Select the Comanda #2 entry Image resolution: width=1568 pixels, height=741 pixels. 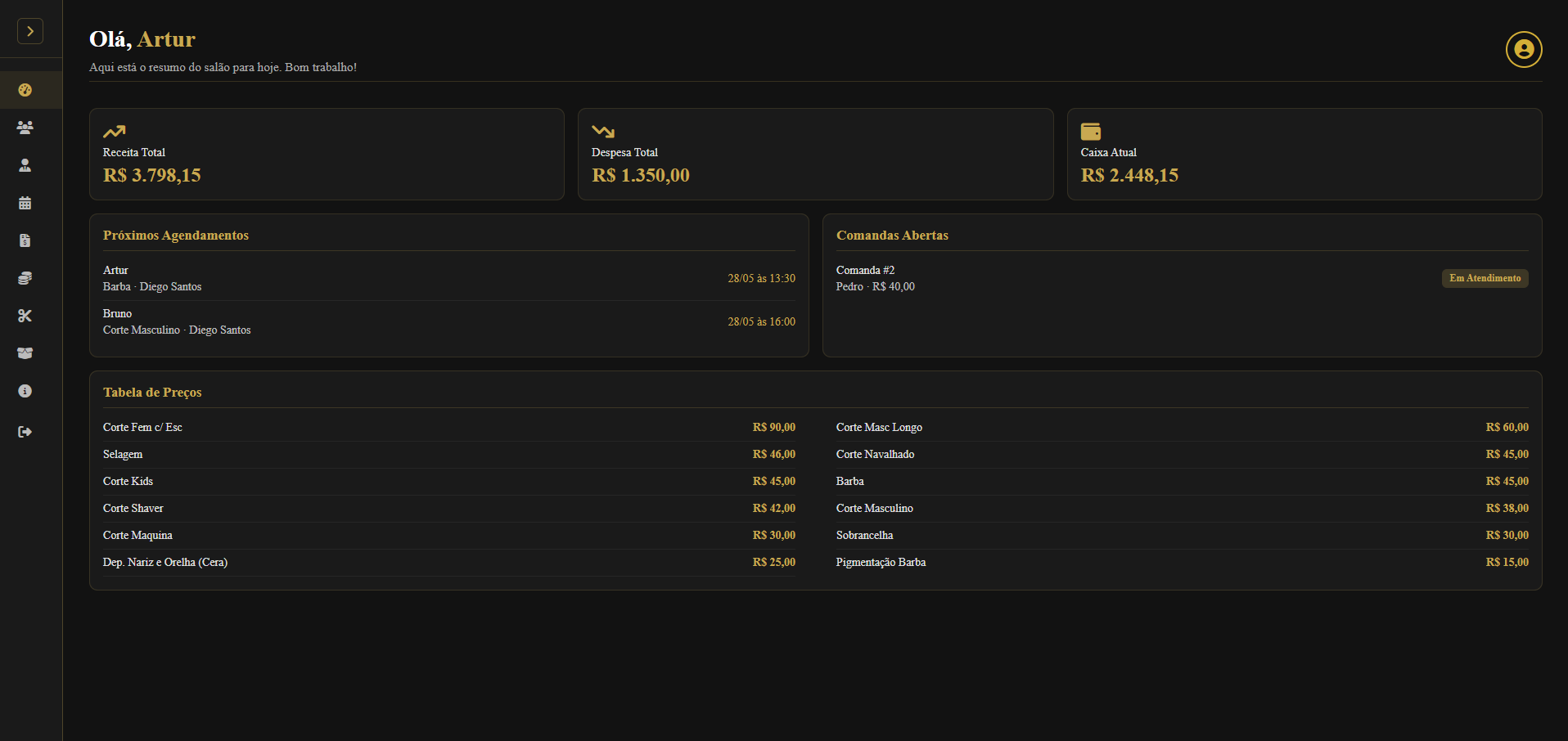point(1182,278)
